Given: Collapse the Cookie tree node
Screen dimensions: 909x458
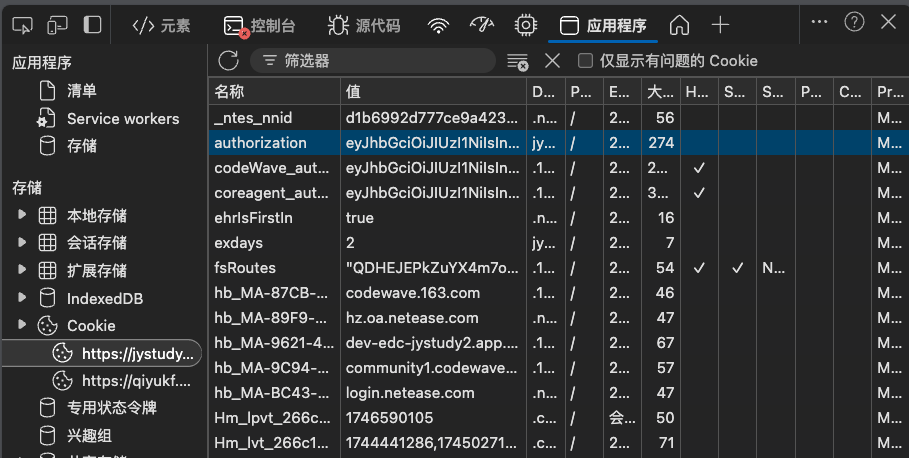Looking at the screenshot, I should [22, 325].
